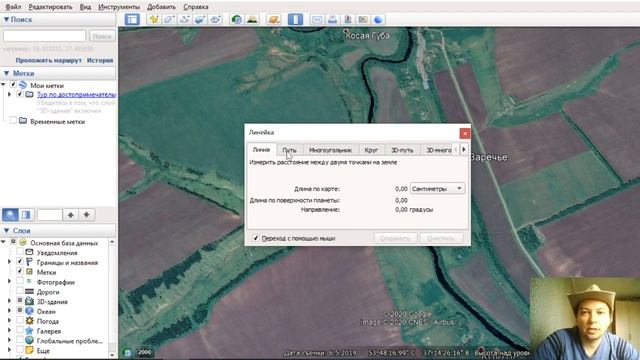Click the panel toggle icon beside the magnifier

[x=26, y=215]
